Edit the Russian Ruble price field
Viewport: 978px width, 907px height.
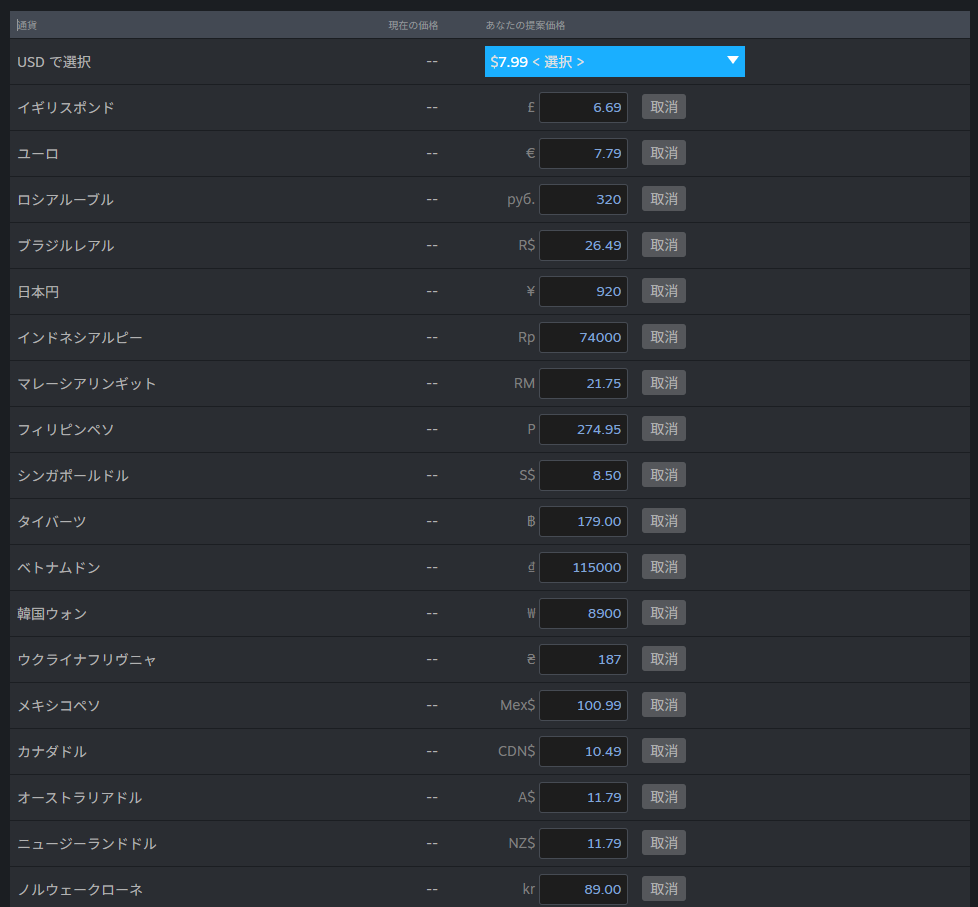tap(583, 200)
